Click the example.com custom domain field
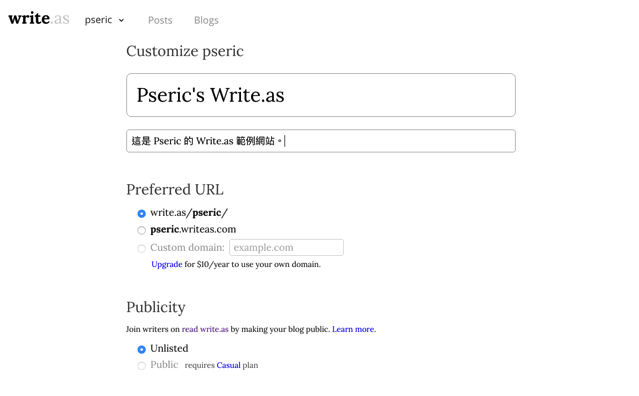Screen dimensions: 639x396 [286, 247]
